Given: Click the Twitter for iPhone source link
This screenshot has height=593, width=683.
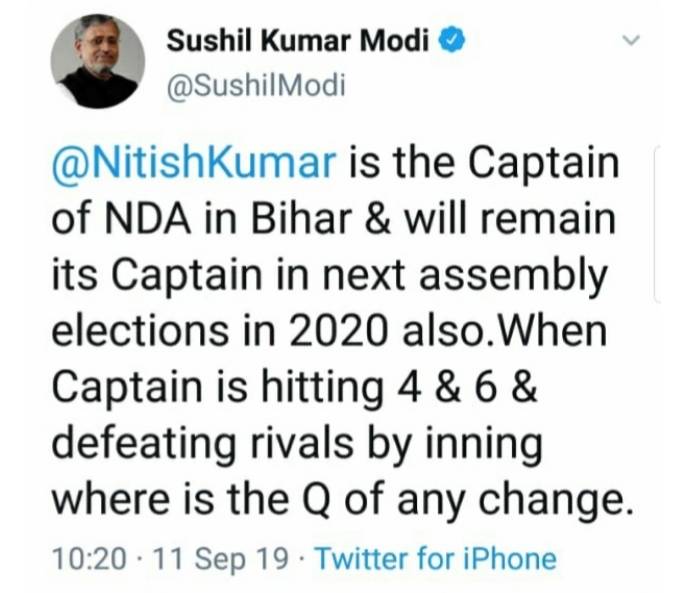Looking at the screenshot, I should click(x=435, y=559).
